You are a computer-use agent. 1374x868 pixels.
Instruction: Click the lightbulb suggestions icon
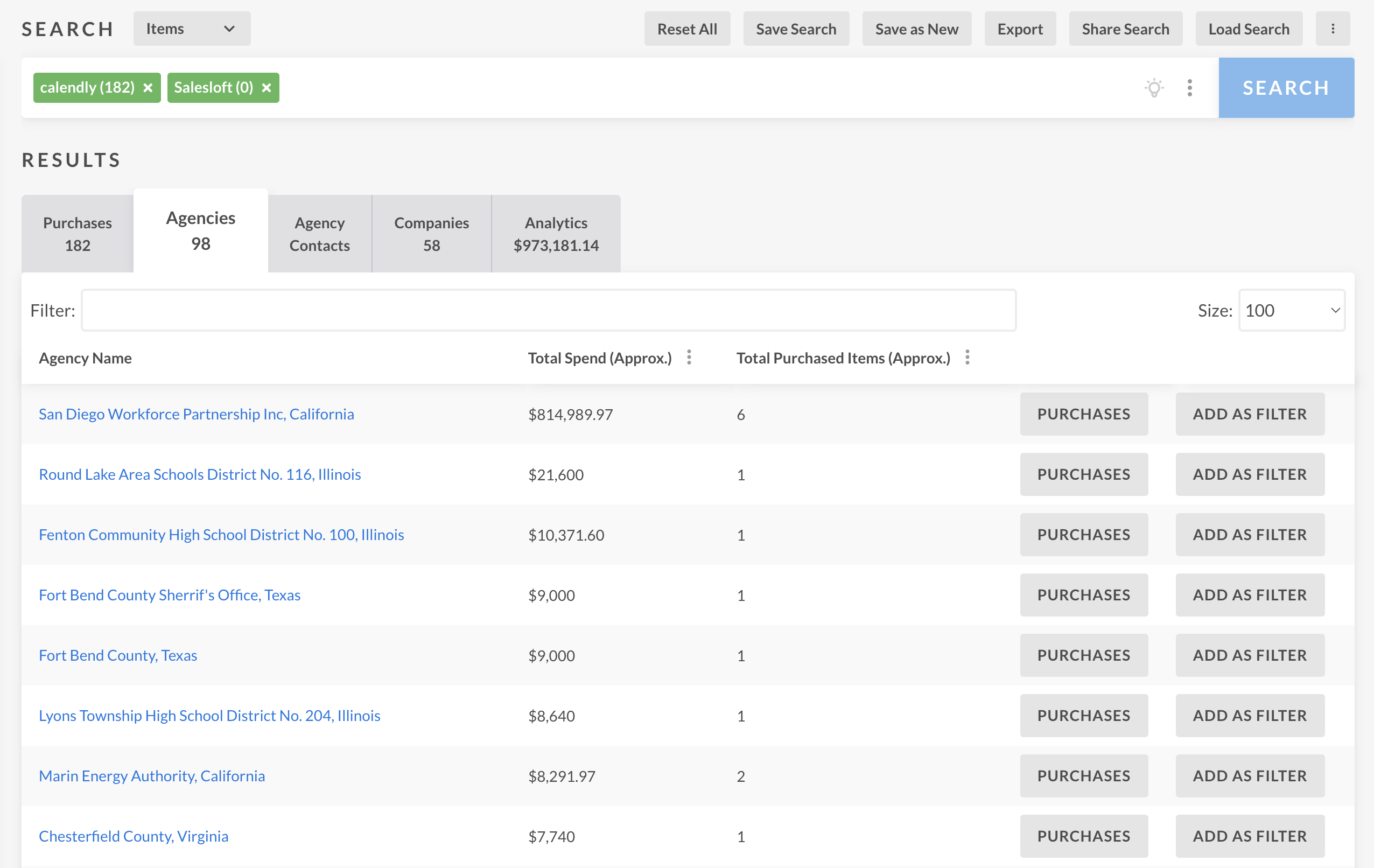(x=1154, y=88)
